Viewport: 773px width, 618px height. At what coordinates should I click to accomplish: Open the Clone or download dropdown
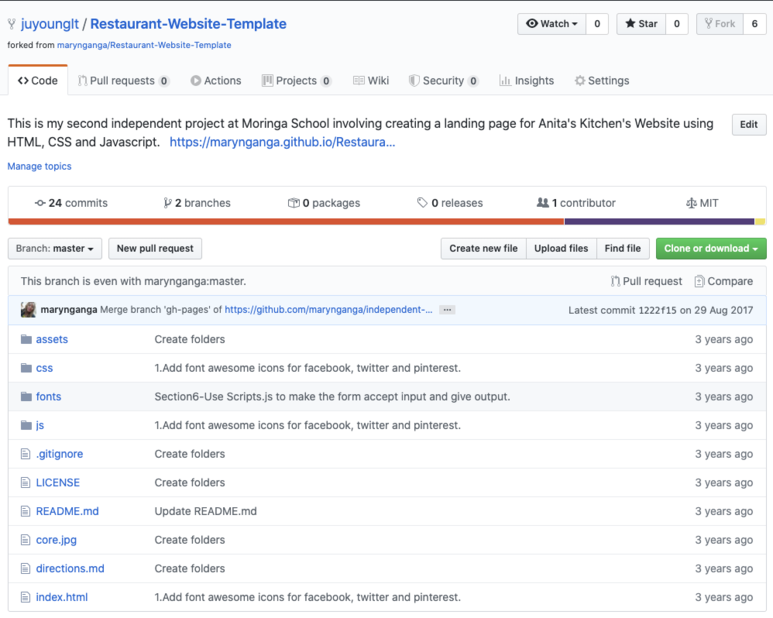(711, 248)
